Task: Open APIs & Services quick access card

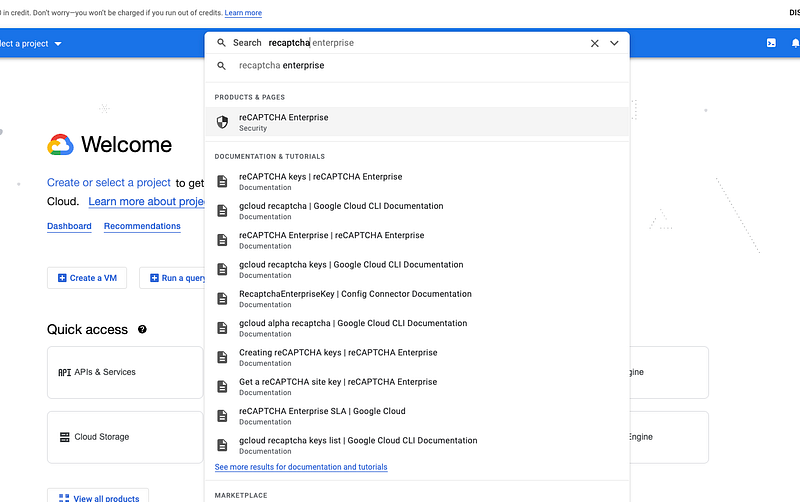Action: pyautogui.click(x=125, y=372)
